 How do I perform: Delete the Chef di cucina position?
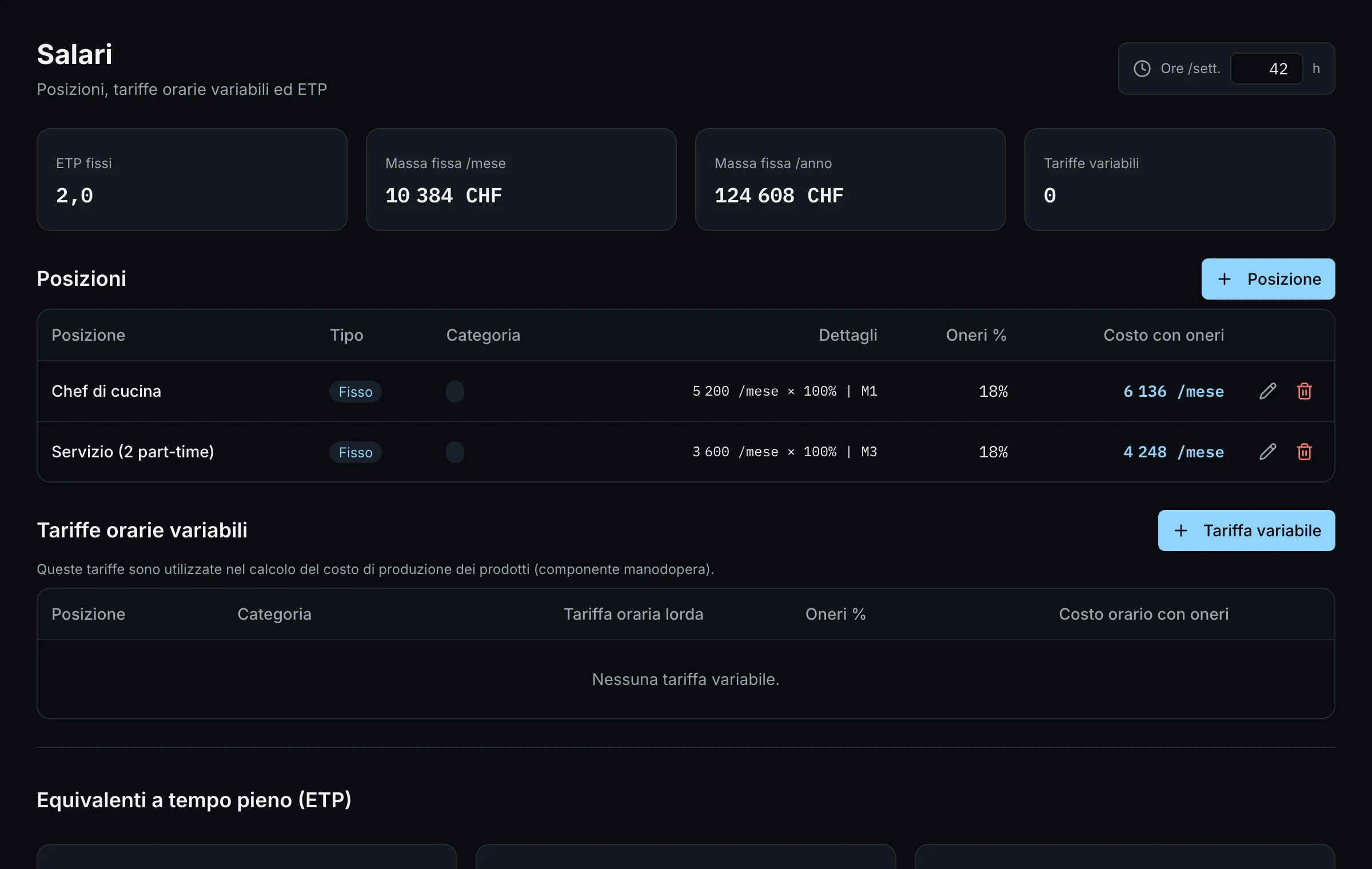click(1304, 391)
